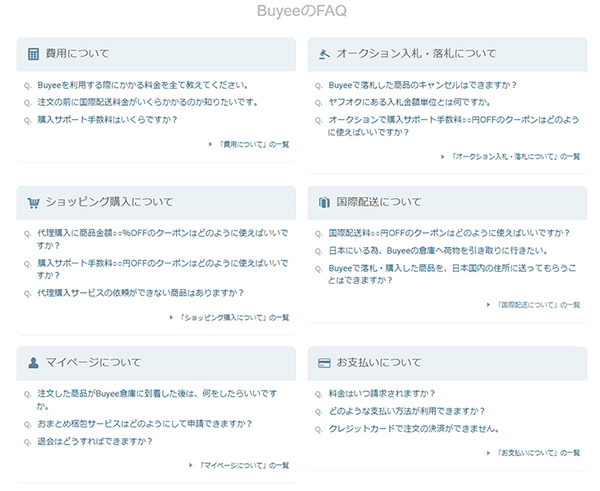600x491 pixels.
Task: Open question Buyeeで落札した商品のキャンセルはできますか？
Action: tap(423, 85)
